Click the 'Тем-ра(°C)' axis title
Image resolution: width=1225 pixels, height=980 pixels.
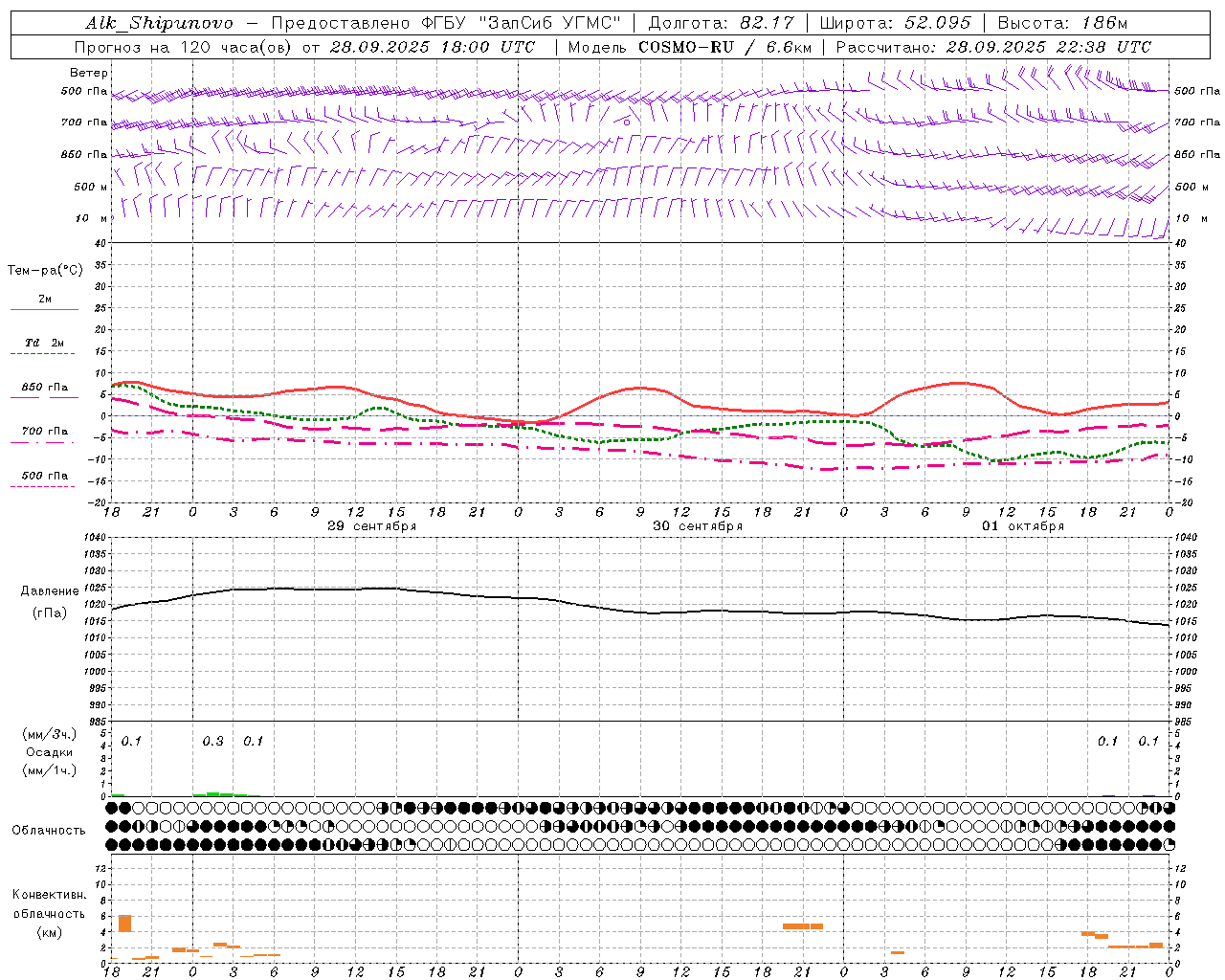tap(45, 270)
